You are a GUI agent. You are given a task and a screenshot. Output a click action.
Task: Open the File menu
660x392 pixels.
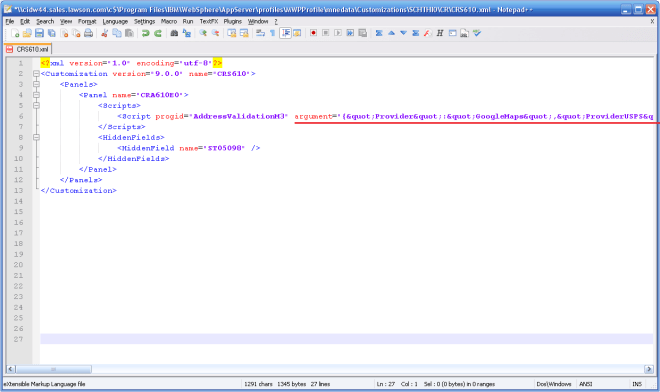(10, 21)
